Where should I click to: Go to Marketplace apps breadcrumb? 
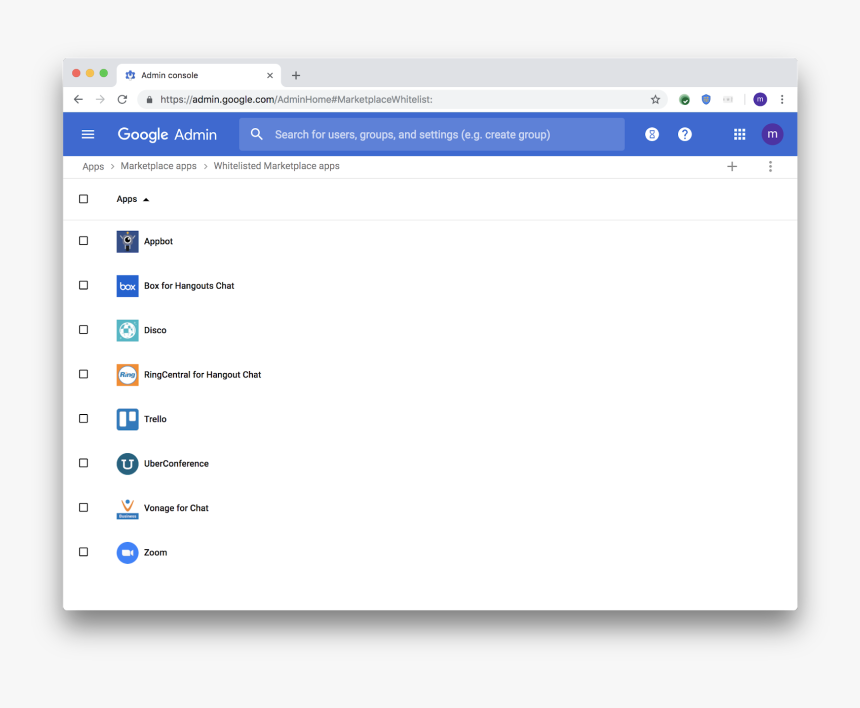(159, 166)
